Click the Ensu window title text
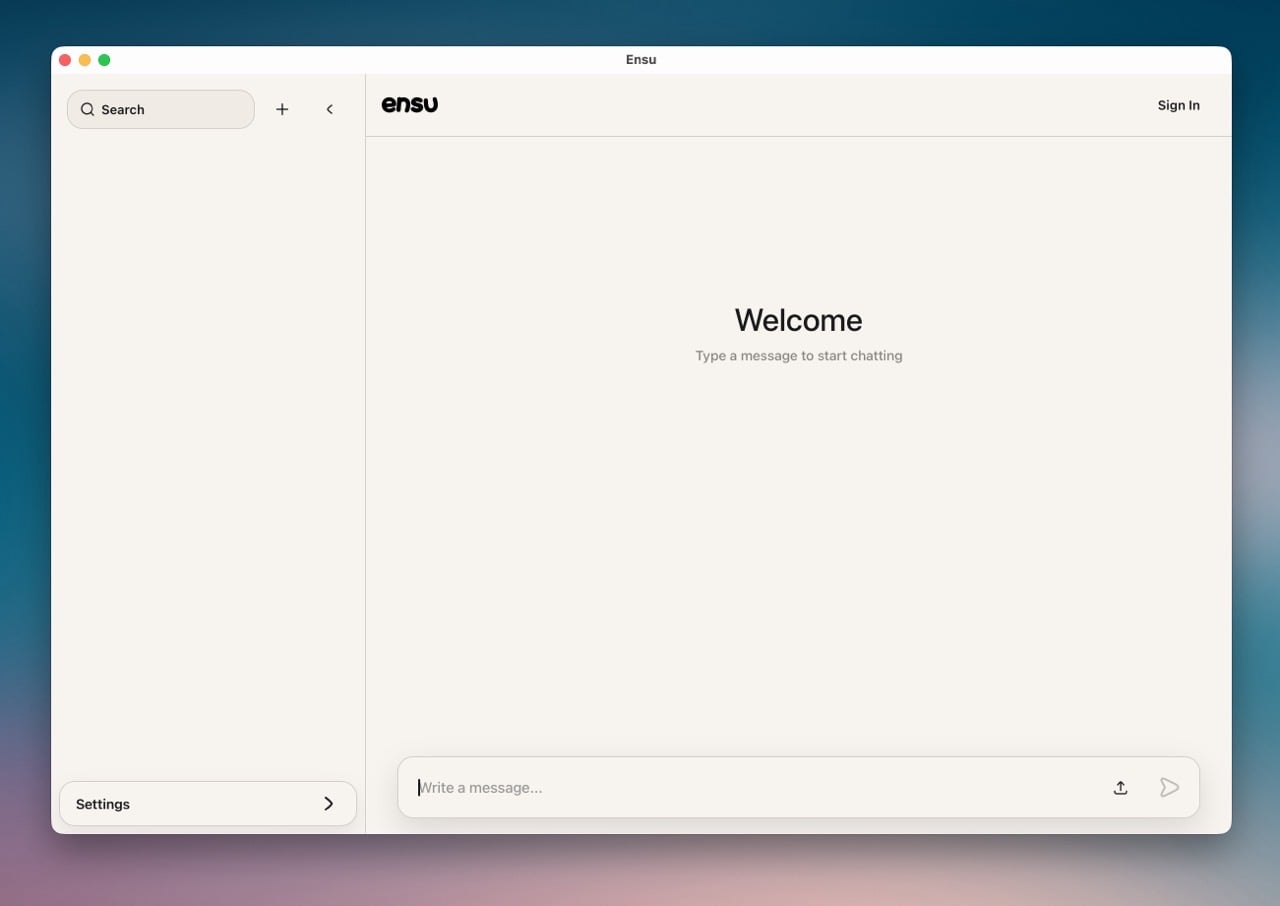Viewport: 1280px width, 906px height. [x=641, y=60]
